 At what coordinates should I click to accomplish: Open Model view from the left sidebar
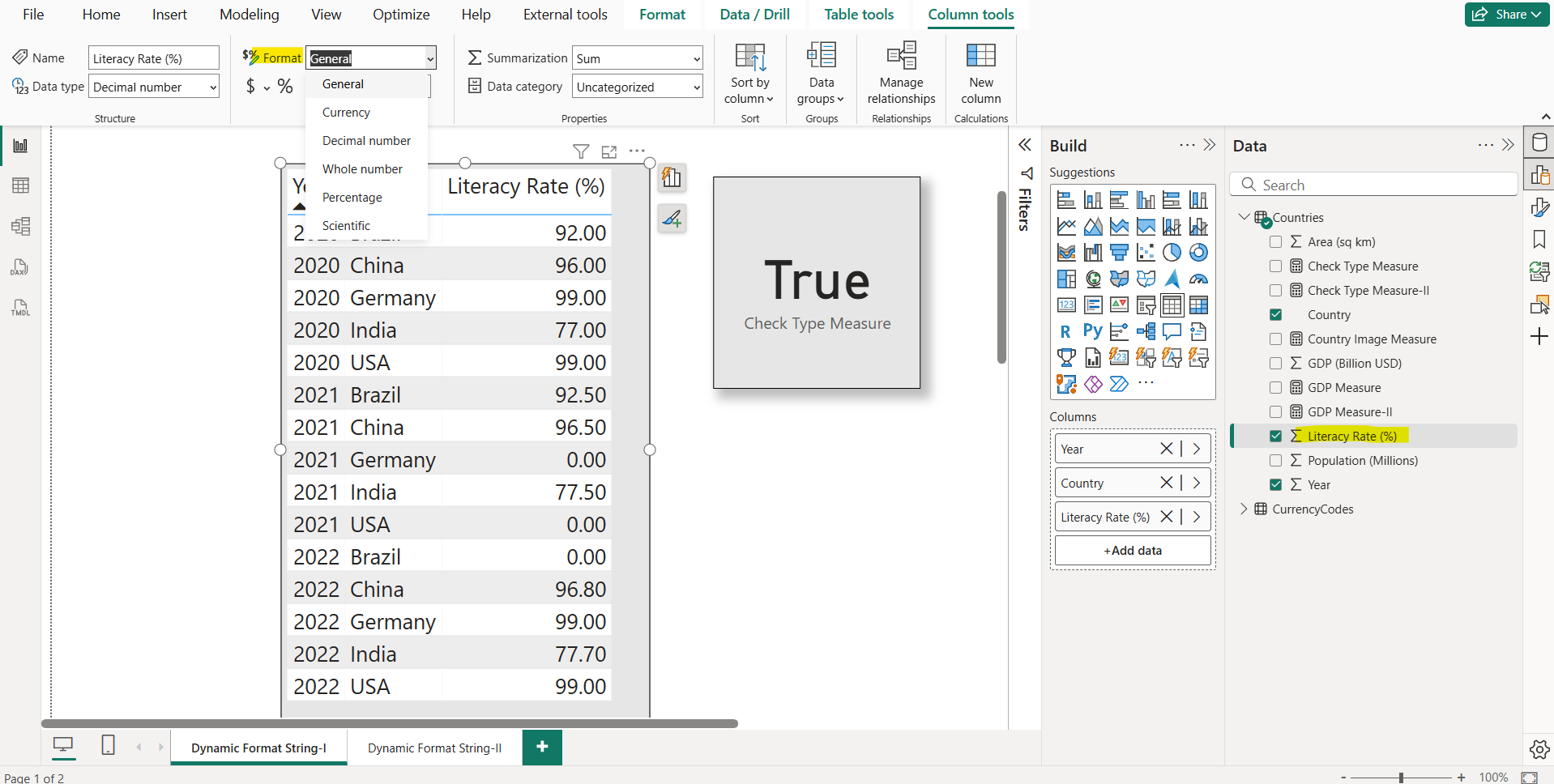pos(20,227)
